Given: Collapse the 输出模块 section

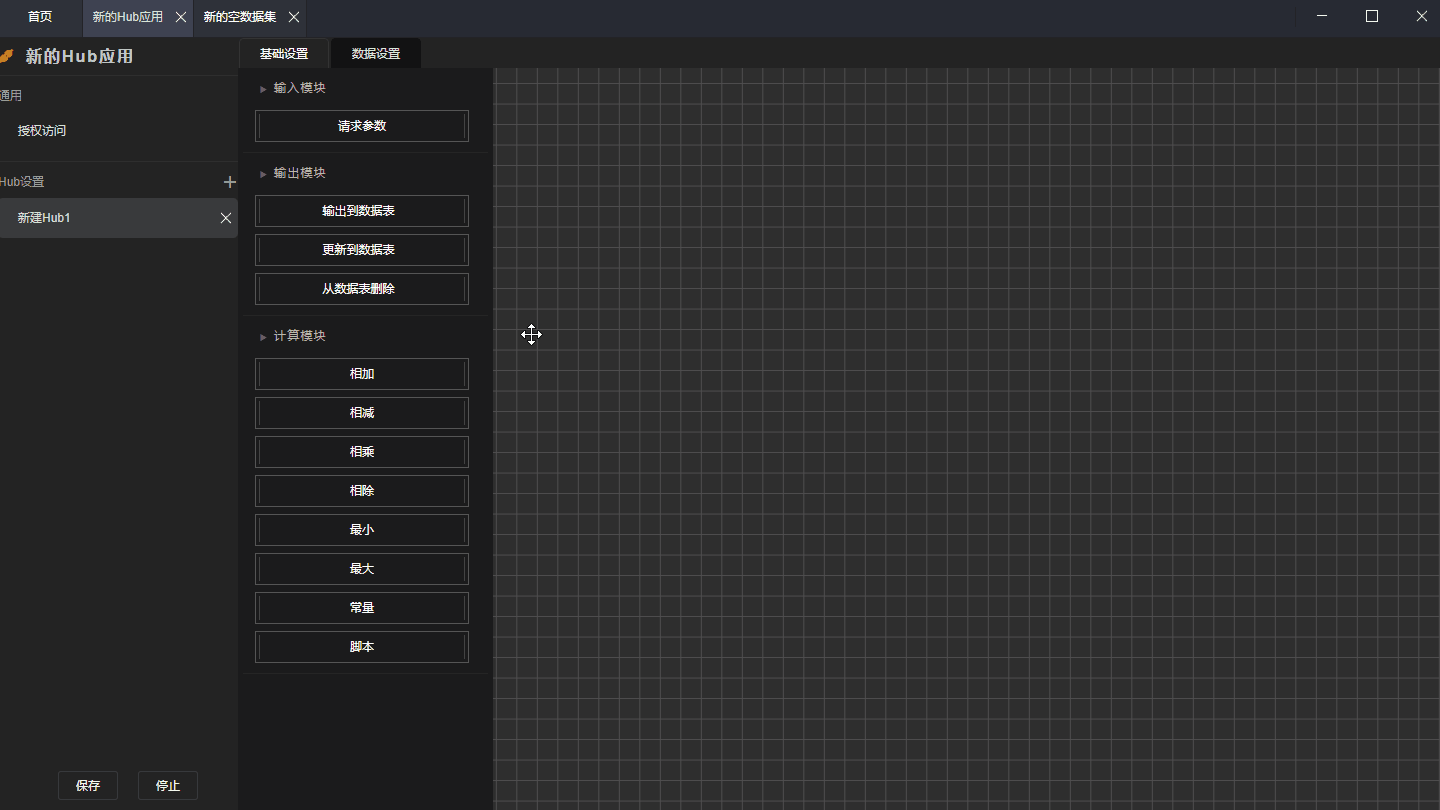Looking at the screenshot, I should pos(263,174).
